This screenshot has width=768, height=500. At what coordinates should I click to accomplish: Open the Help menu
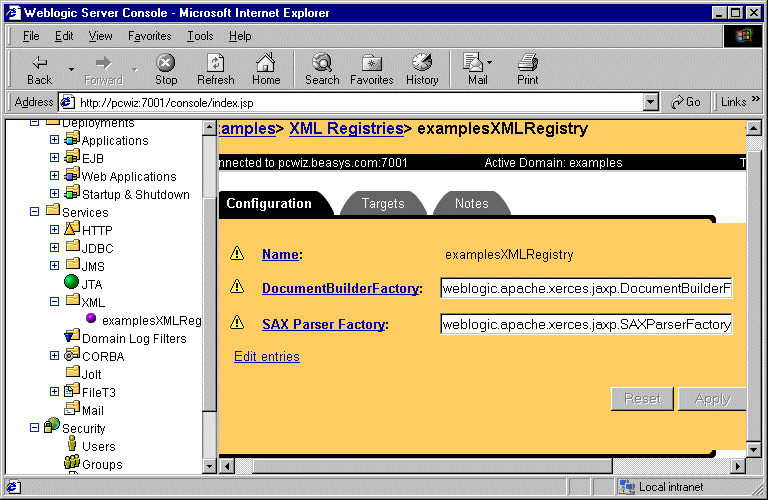click(240, 36)
